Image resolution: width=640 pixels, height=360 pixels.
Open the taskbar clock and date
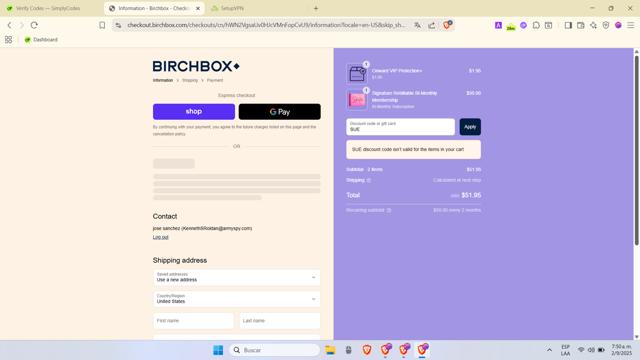point(621,350)
